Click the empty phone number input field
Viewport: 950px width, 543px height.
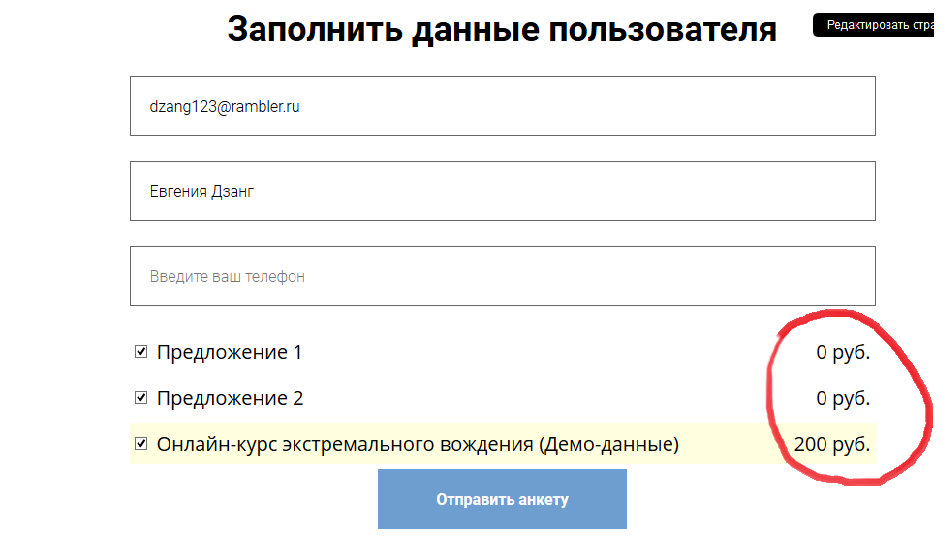point(502,276)
